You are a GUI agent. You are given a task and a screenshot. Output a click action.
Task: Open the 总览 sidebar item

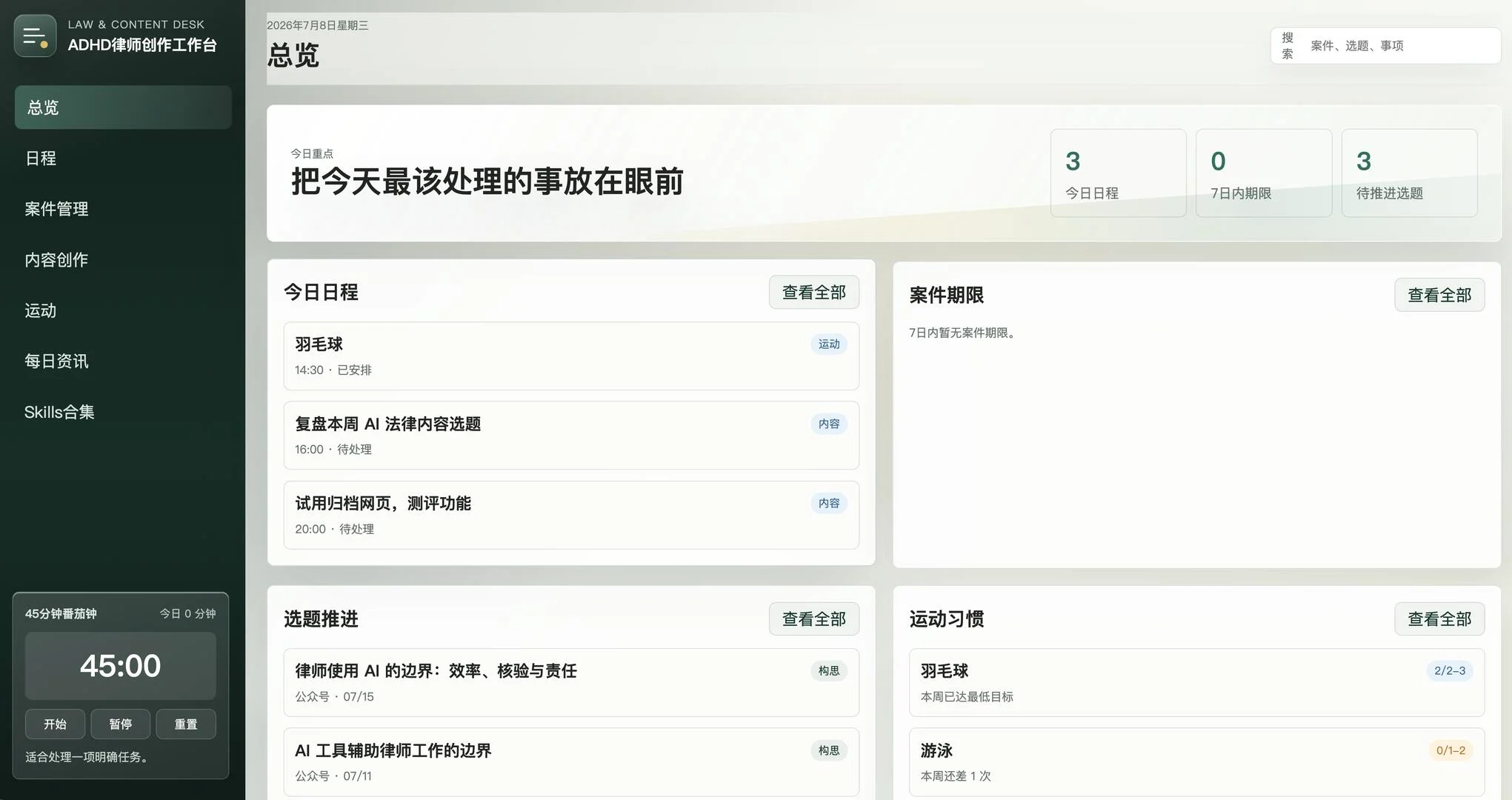(x=123, y=107)
